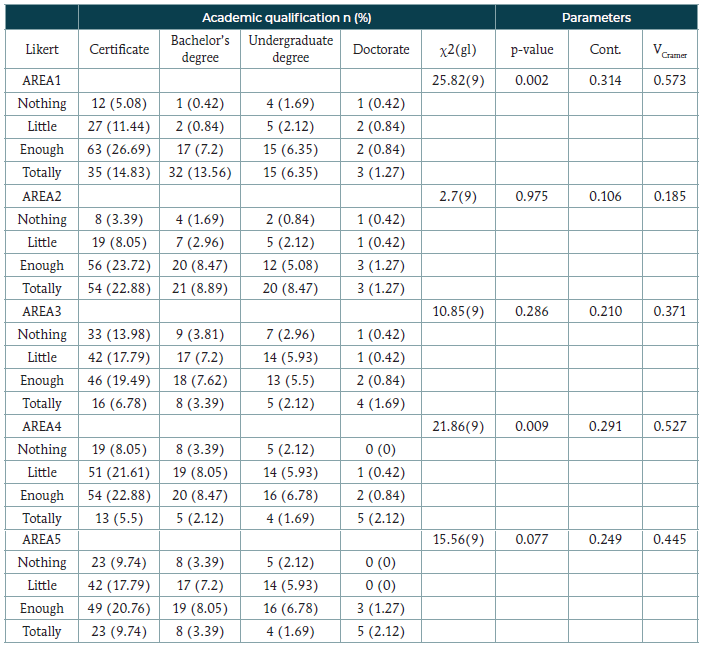Click the Academic qualification n (%) header
This screenshot has width=703, height=646.
[286, 18]
